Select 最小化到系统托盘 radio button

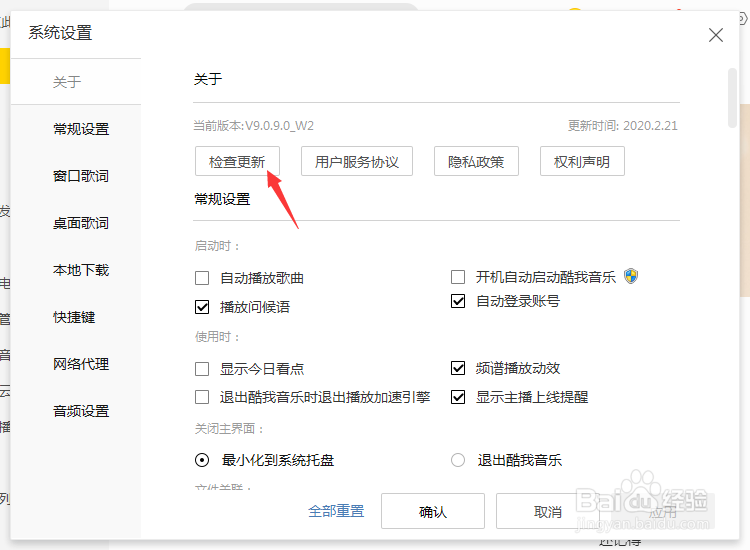pos(202,460)
